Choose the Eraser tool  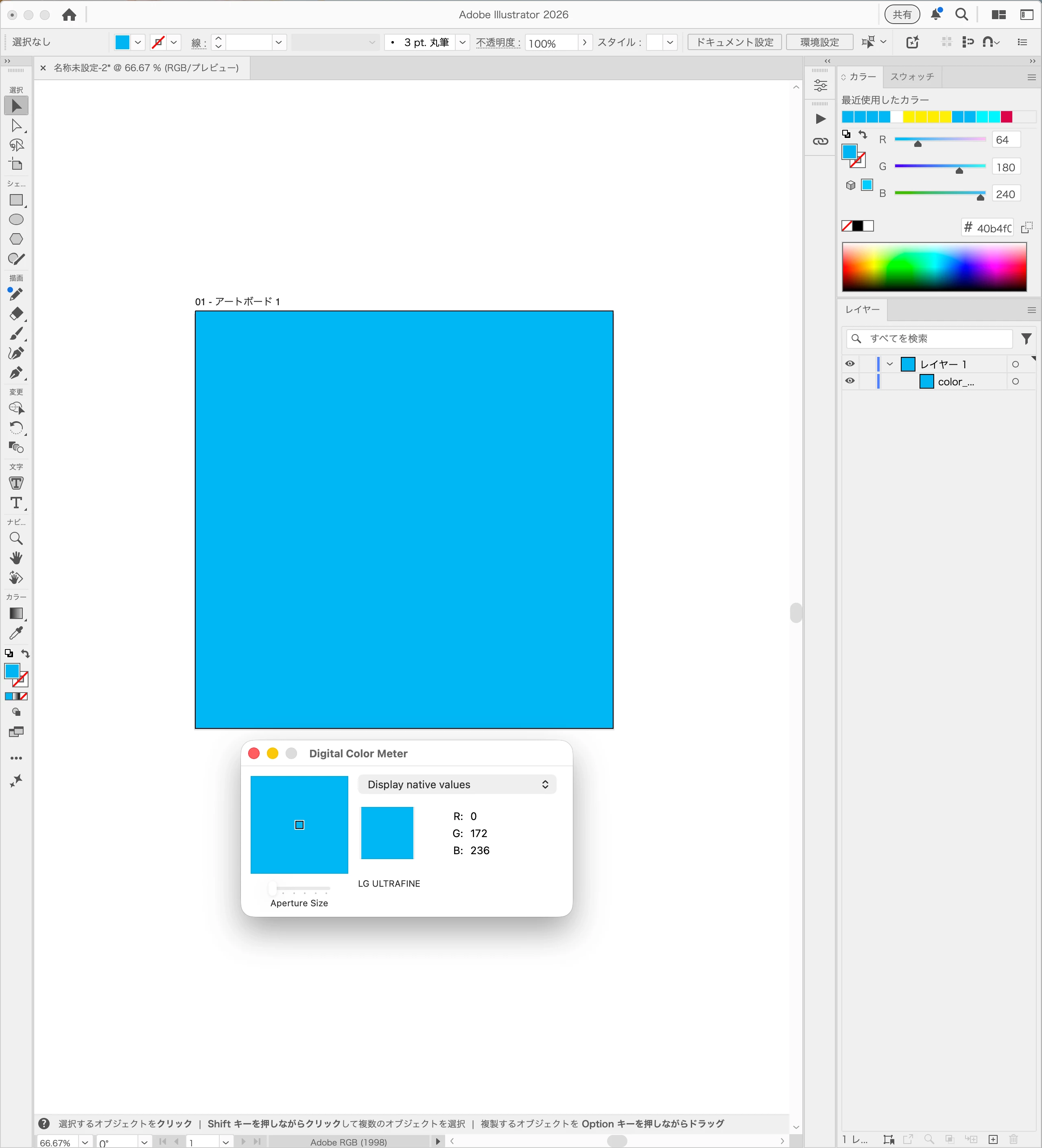[16, 314]
